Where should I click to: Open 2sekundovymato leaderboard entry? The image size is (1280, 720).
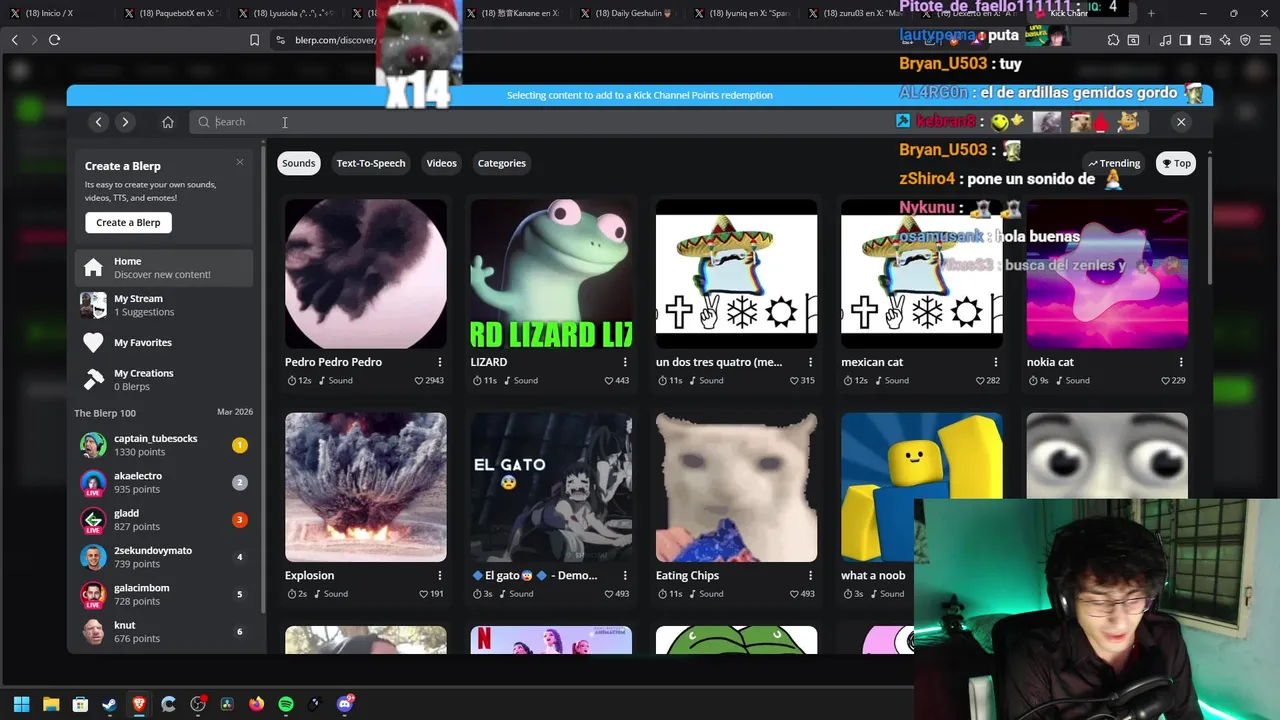164,557
